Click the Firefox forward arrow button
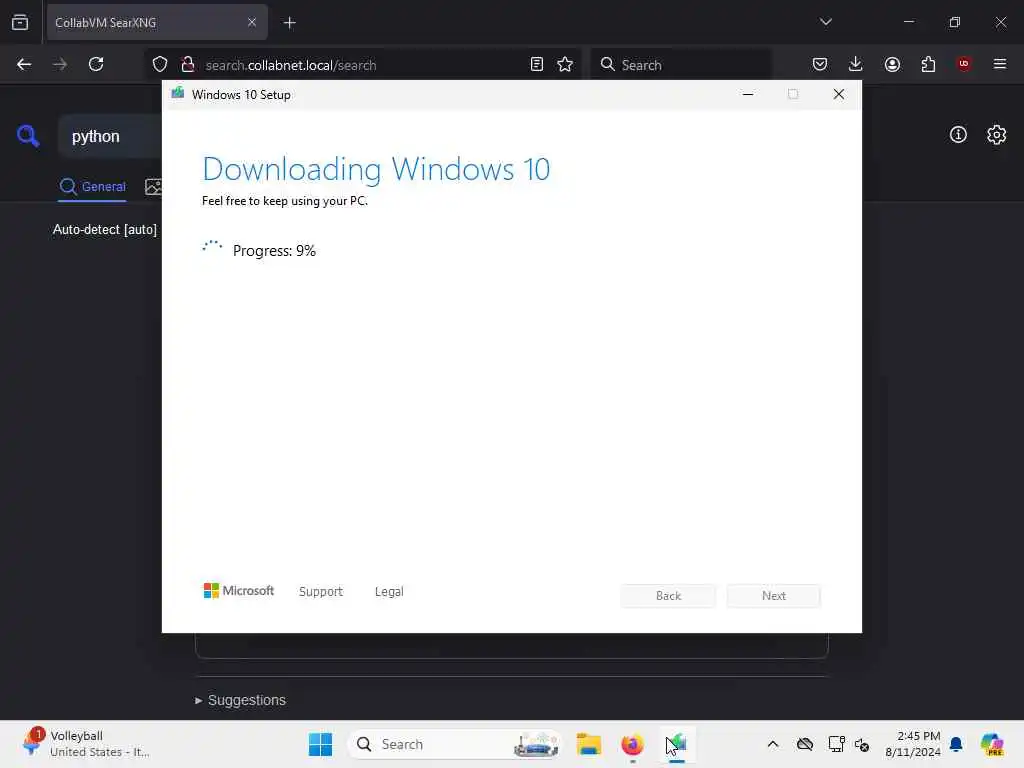Image resolution: width=1024 pixels, height=768 pixels. [x=59, y=64]
